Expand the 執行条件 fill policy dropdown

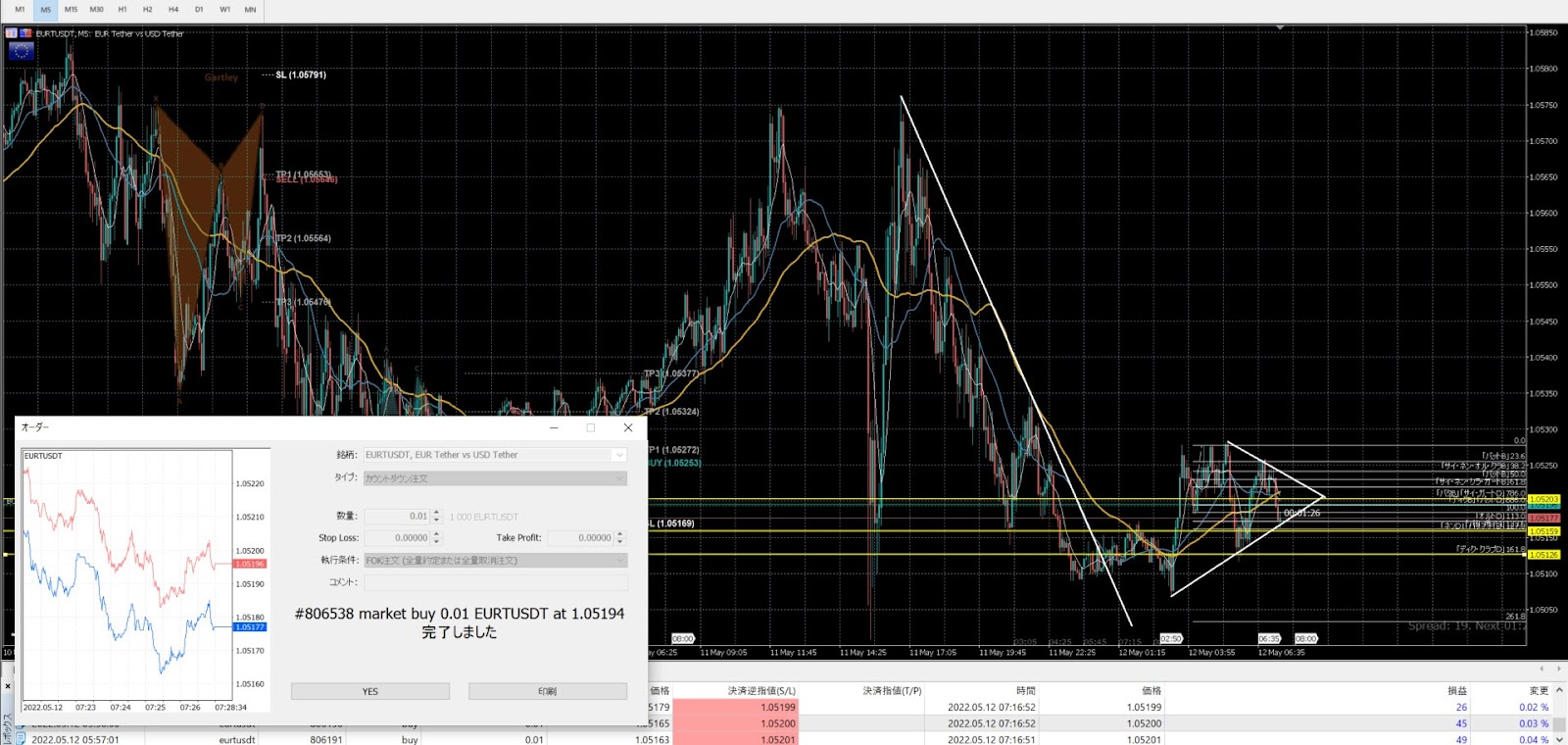point(618,561)
